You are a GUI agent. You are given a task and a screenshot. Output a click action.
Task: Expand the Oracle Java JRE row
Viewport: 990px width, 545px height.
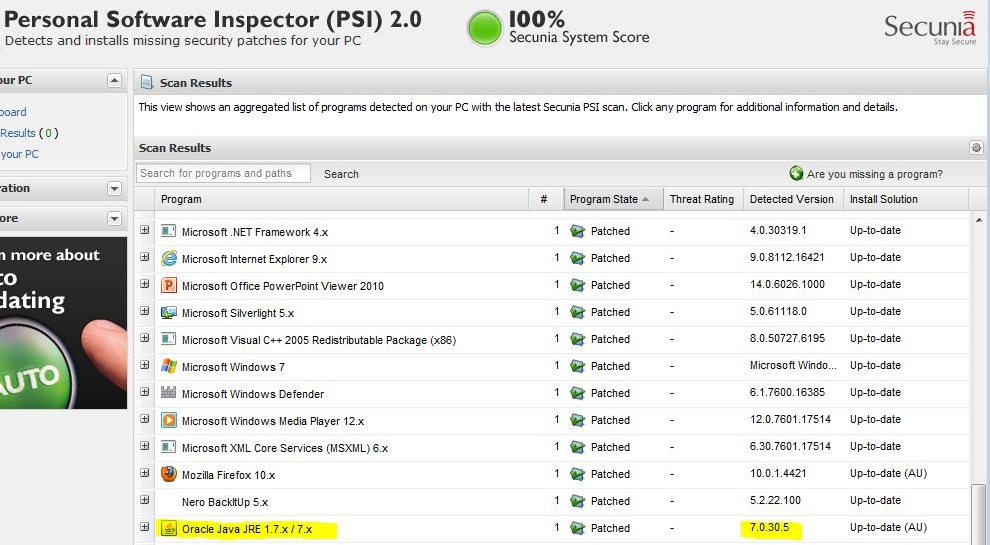click(x=145, y=527)
